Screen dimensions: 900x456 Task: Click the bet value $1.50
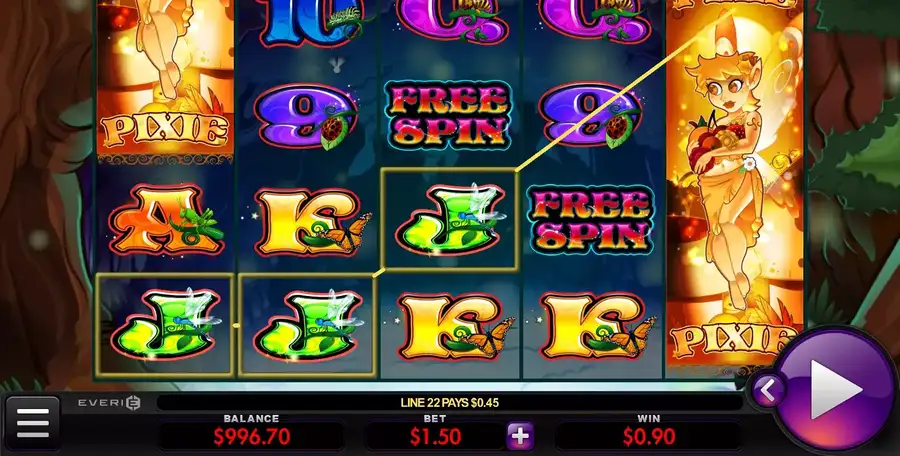point(435,437)
